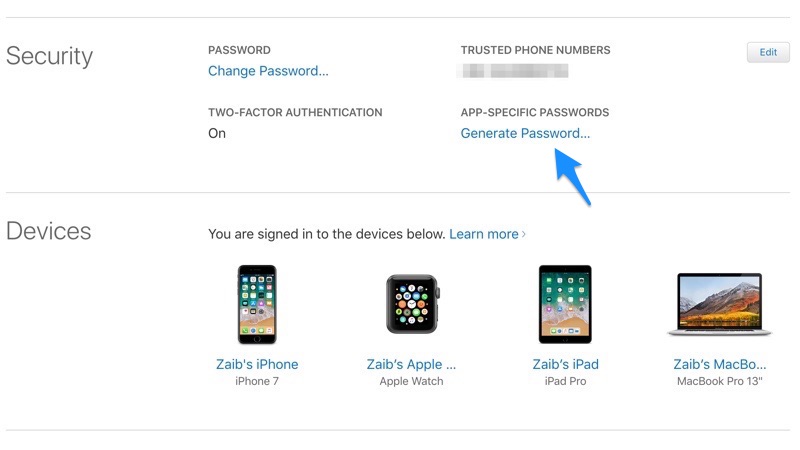This screenshot has height=450, width=800.
Task: Click the MacBook Pro 13" model label
Action: [x=719, y=381]
